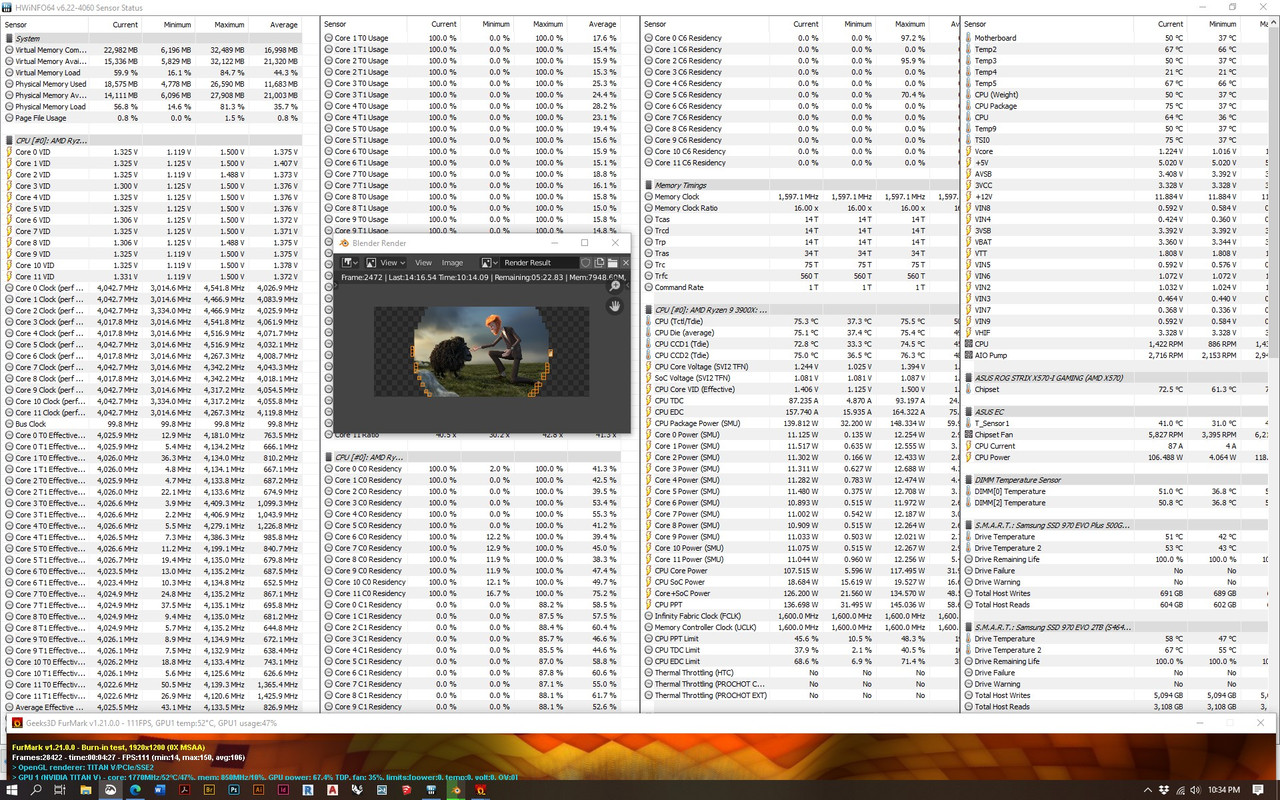Viewport: 1280px width, 800px height.
Task: Expand hidden icons in the system tray
Action: tap(1147, 789)
